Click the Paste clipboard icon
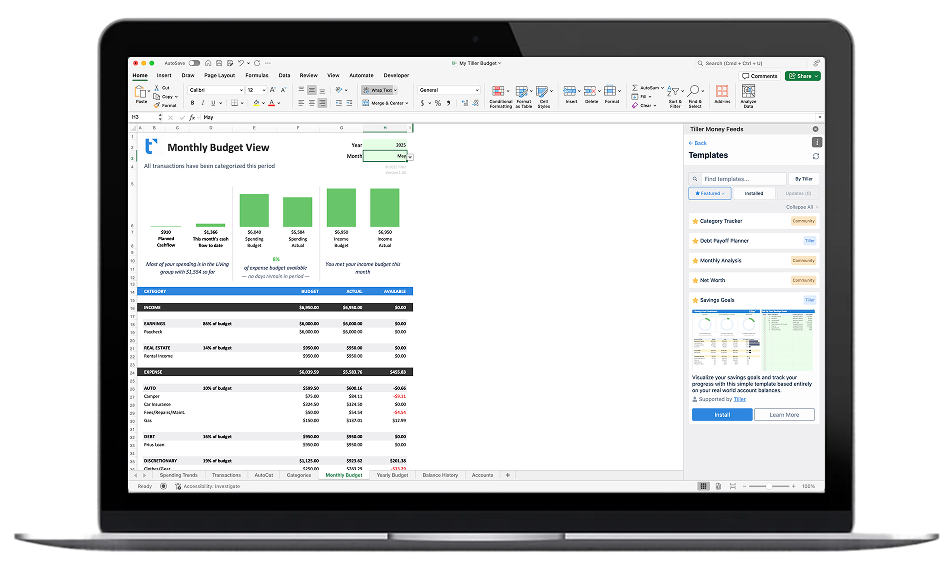950x564 pixels. tap(141, 94)
